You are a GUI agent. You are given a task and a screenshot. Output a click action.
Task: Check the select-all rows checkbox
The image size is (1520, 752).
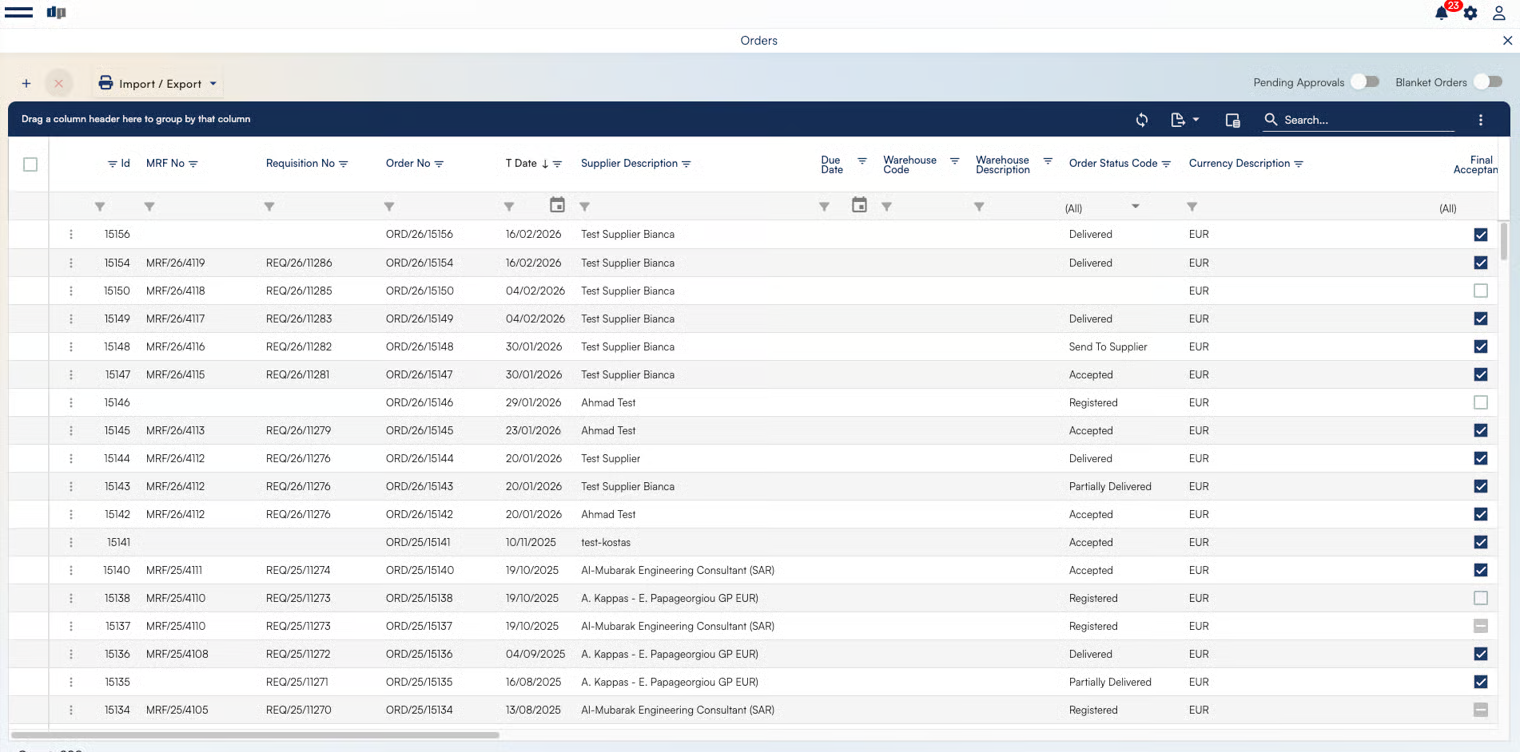[30, 164]
